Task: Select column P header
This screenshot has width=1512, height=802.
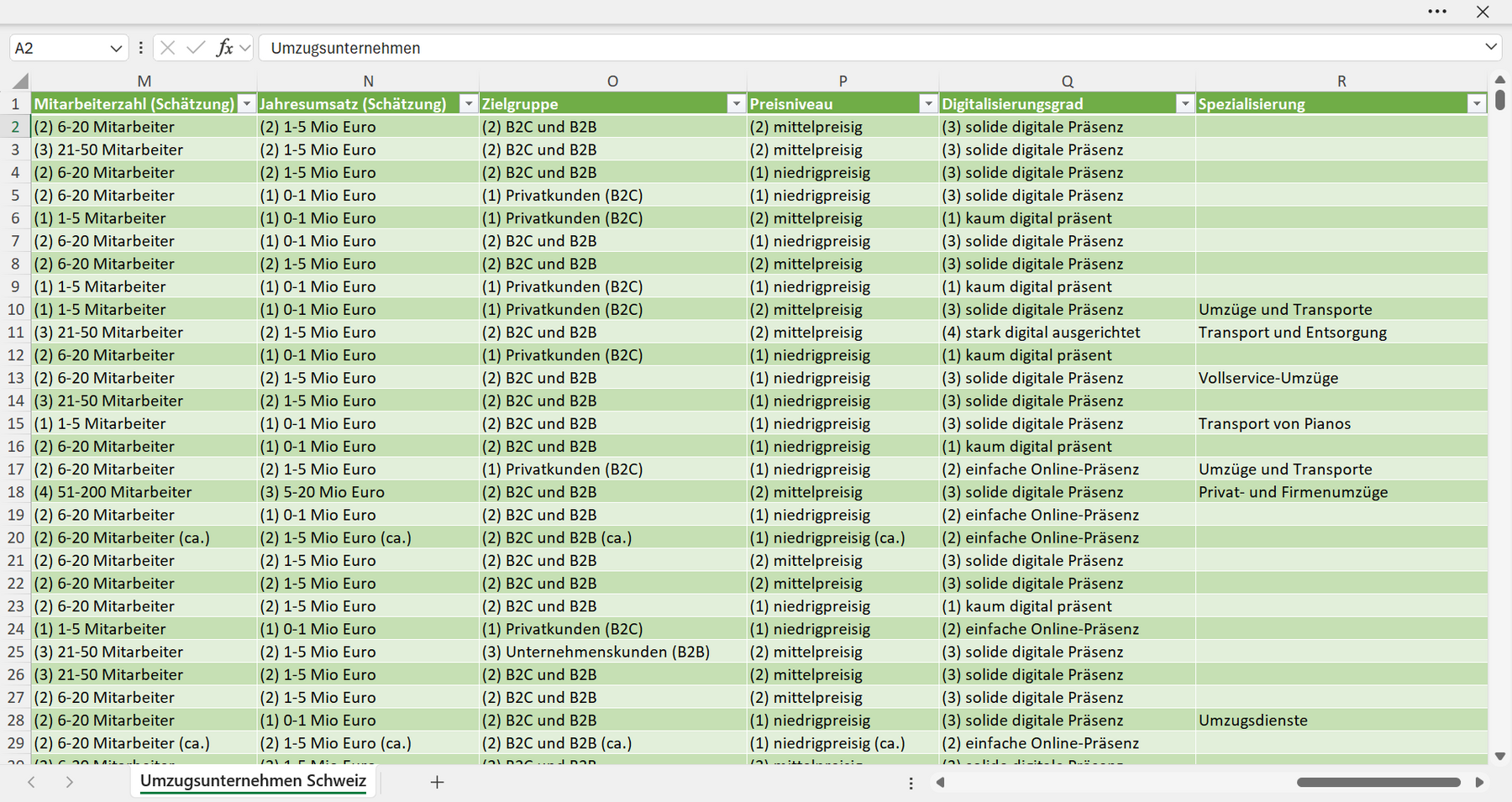Action: 843,81
